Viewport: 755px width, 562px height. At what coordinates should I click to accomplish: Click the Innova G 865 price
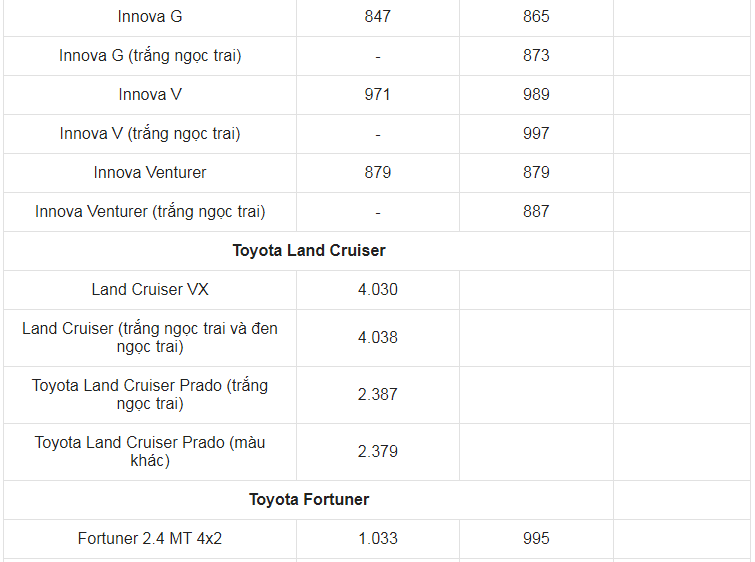536,16
